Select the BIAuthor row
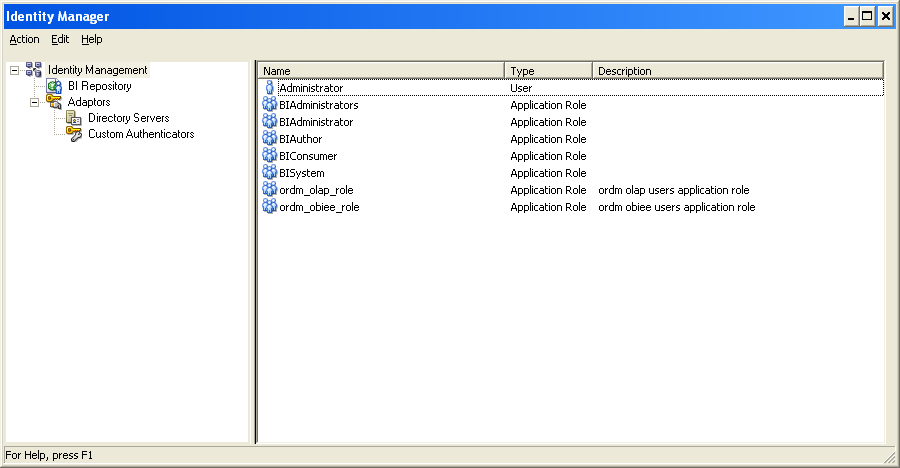This screenshot has width=900, height=468. (x=301, y=139)
